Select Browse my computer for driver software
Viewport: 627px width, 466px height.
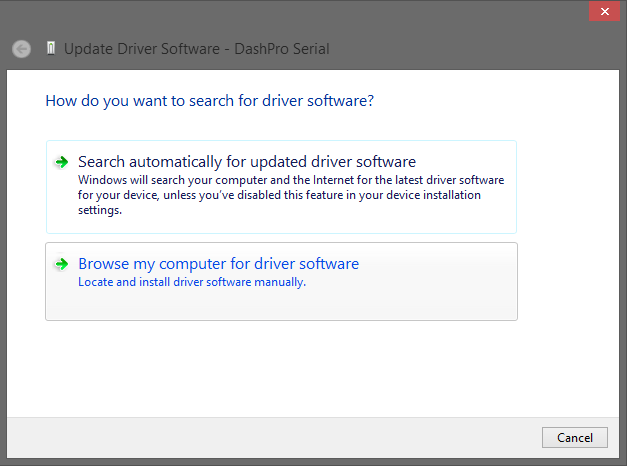(x=218, y=264)
